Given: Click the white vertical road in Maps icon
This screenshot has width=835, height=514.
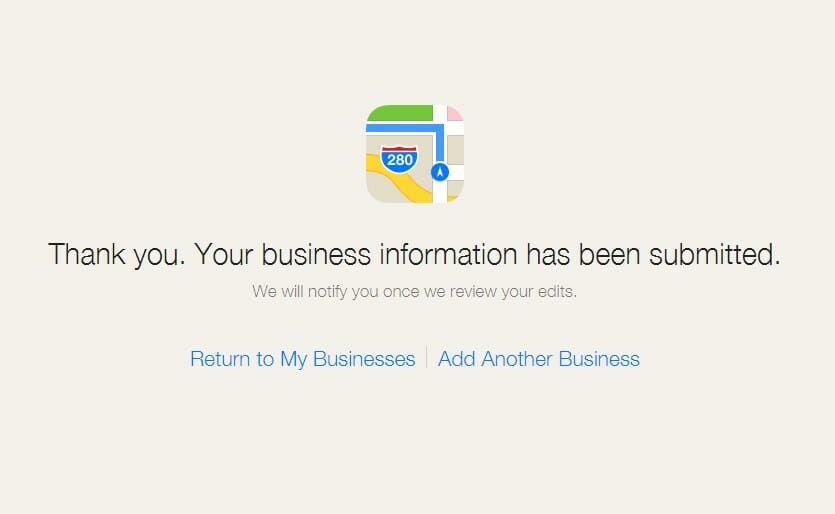Looking at the screenshot, I should [x=440, y=154].
